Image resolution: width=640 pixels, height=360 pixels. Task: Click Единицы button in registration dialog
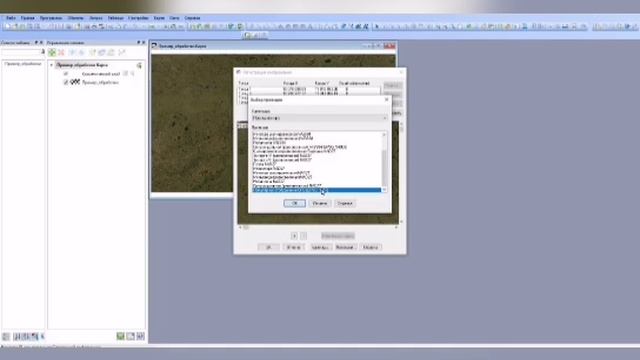(x=320, y=247)
